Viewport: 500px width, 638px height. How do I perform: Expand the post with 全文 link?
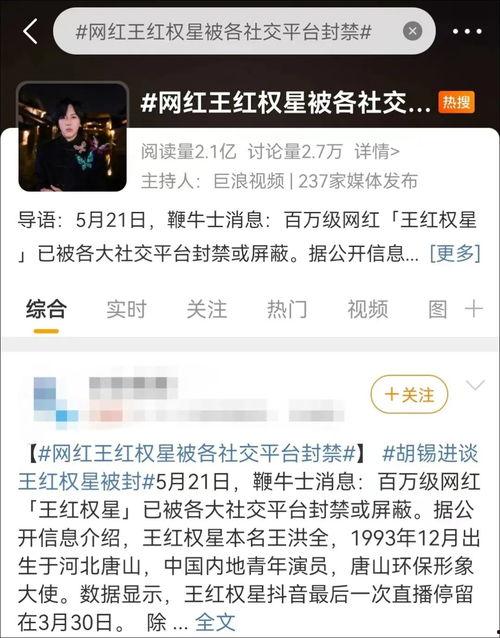pyautogui.click(x=215, y=622)
